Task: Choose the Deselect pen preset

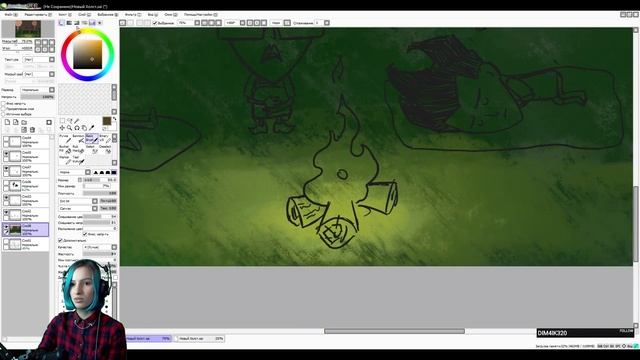Action: [105, 149]
